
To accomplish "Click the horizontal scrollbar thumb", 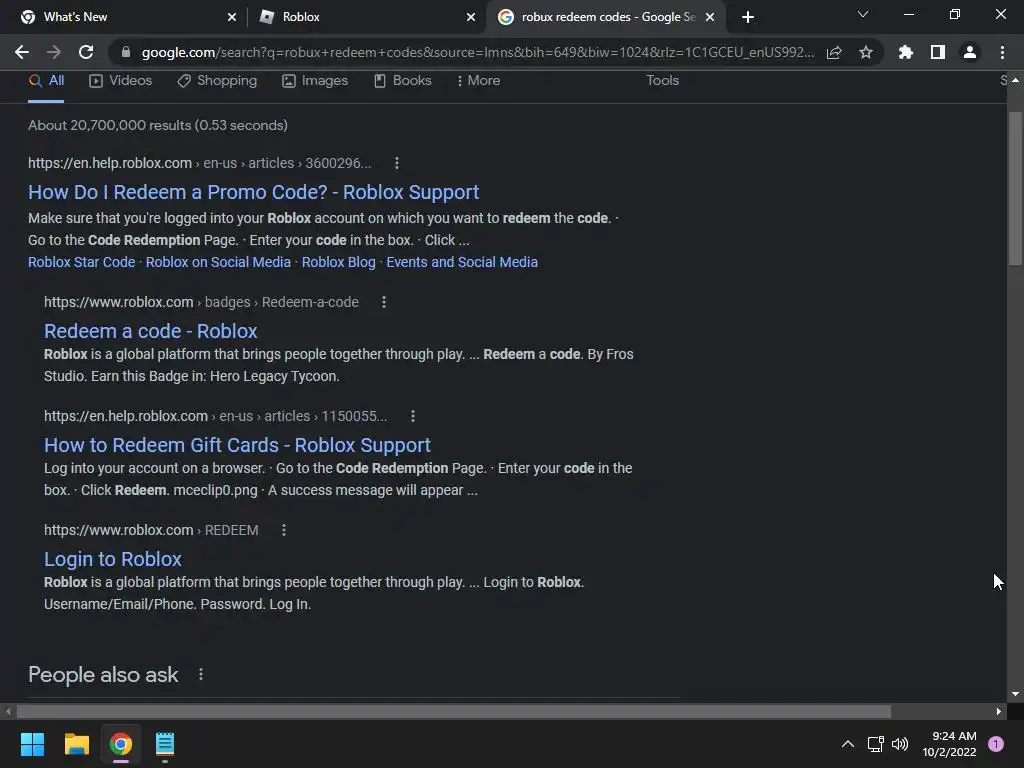I will pos(454,711).
